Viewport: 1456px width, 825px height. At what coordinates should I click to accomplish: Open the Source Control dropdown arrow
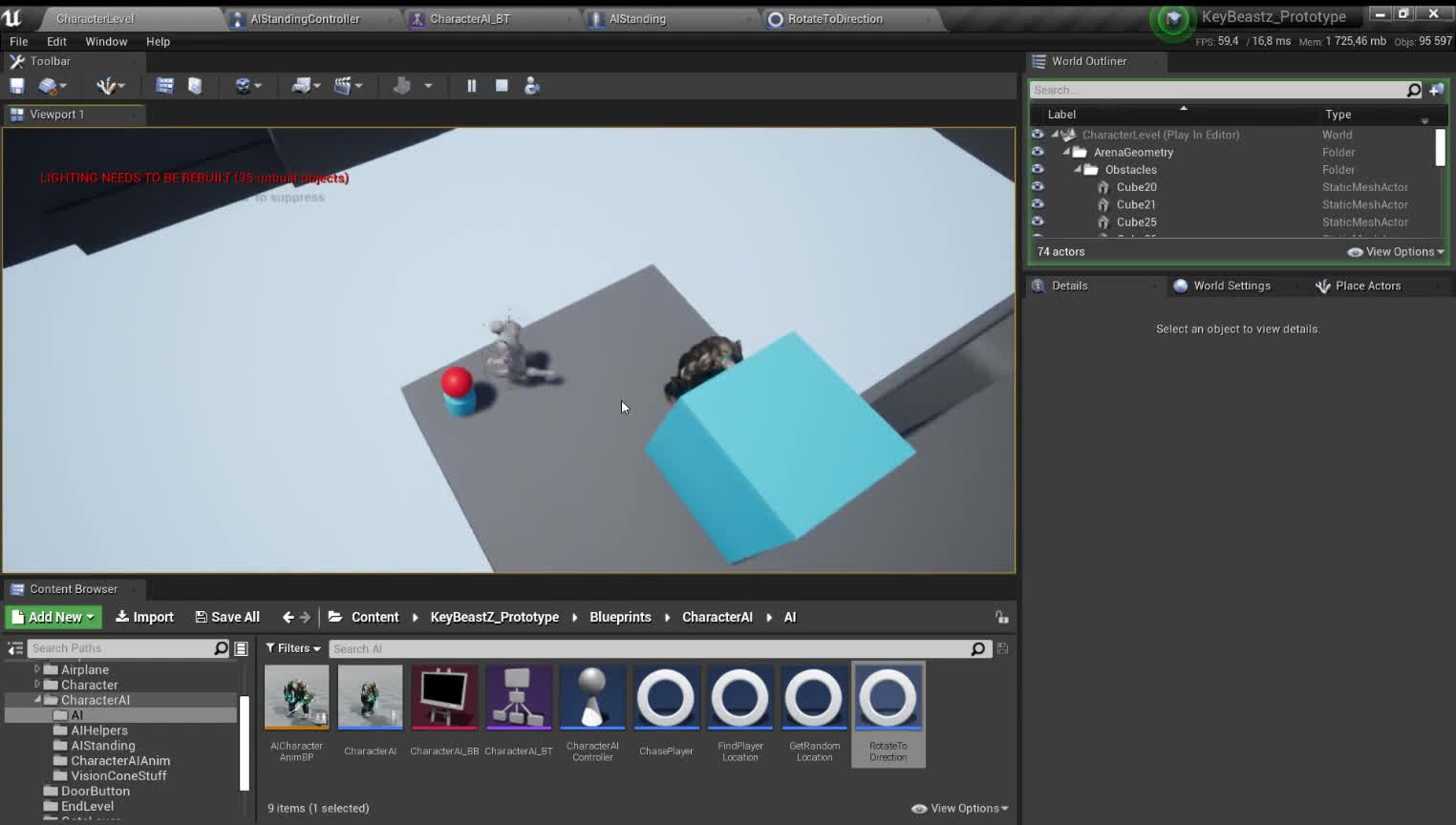point(63,86)
